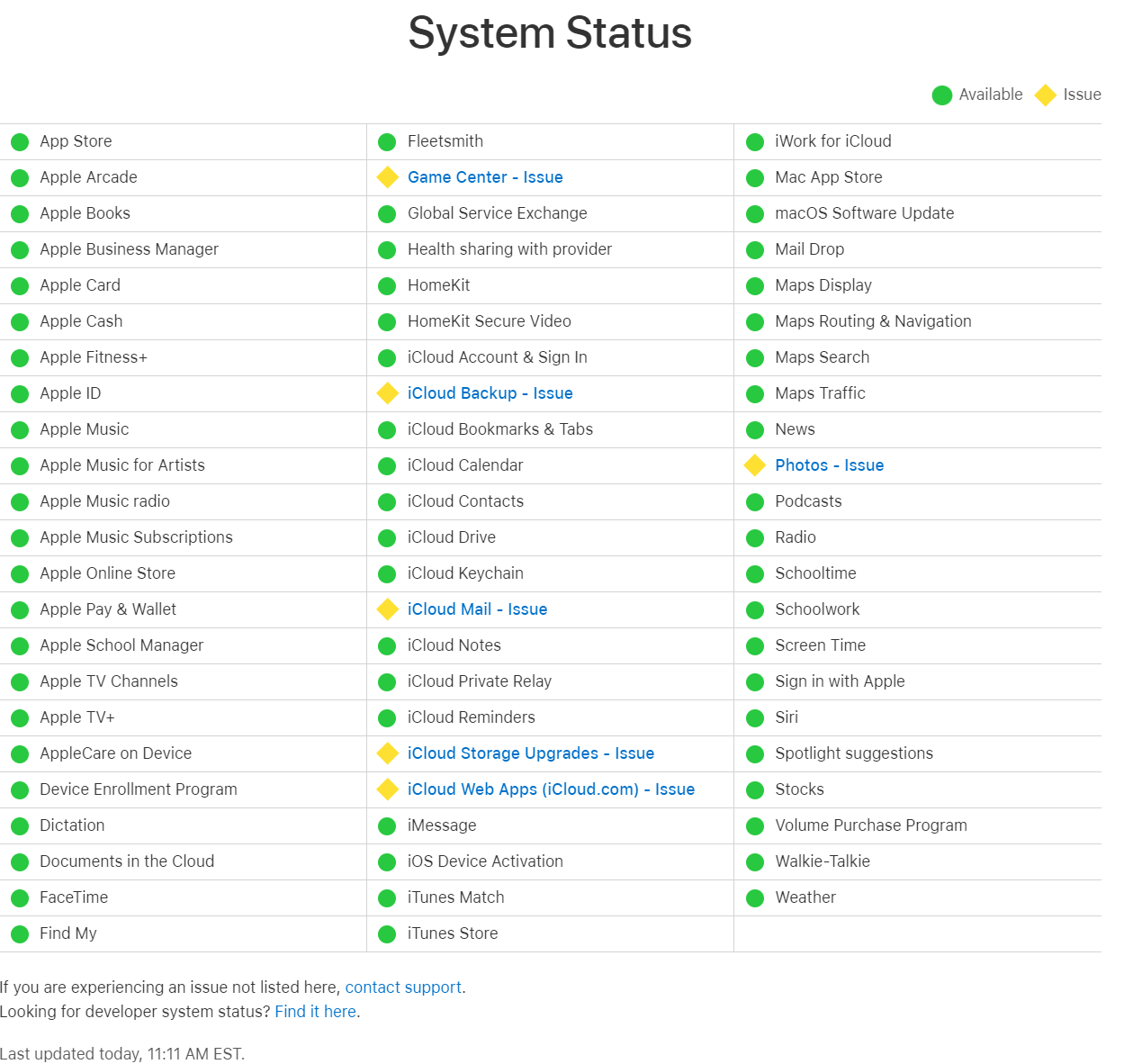Click the yellow diamond beside iCloud Web Apps
Viewport: 1142px width, 1064px height.
tap(387, 789)
